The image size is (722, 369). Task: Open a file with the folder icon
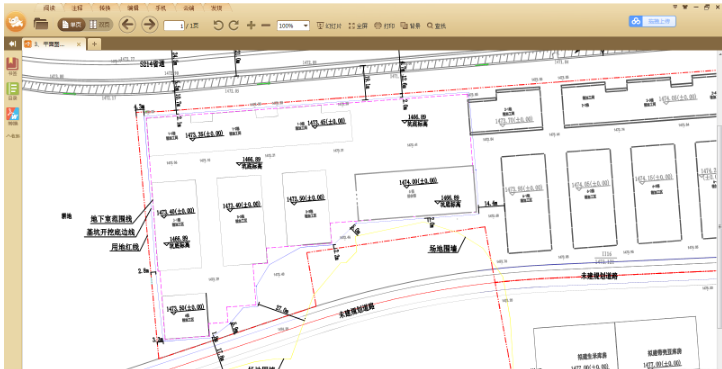click(x=41, y=24)
